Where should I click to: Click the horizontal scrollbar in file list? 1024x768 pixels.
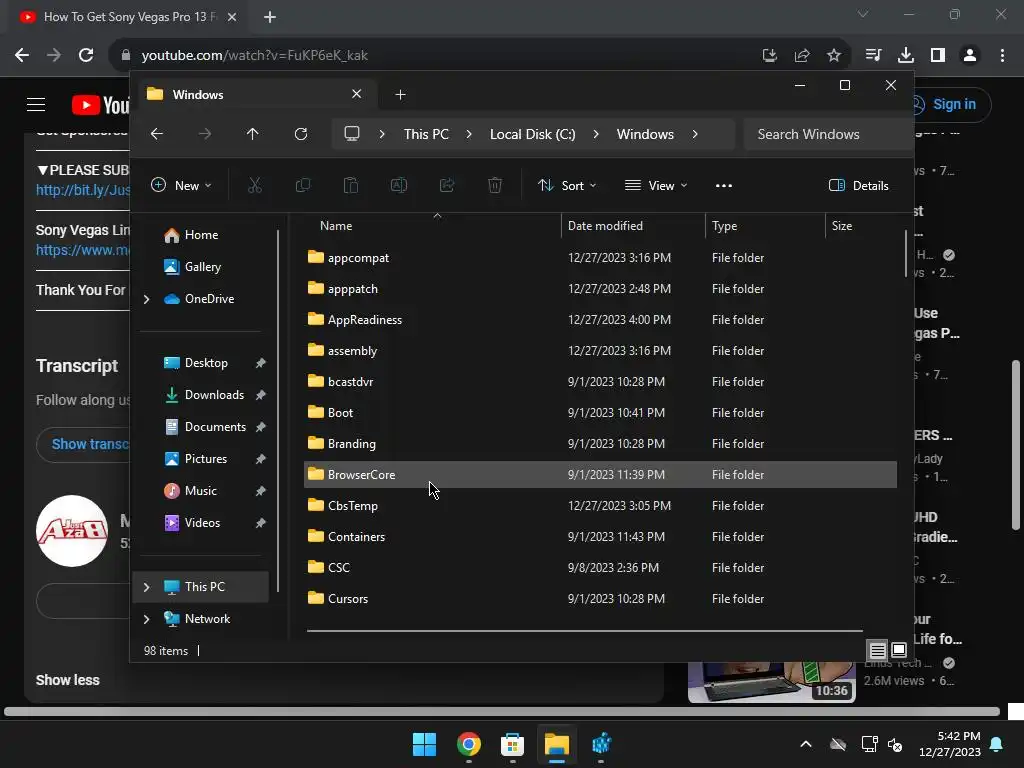584,632
